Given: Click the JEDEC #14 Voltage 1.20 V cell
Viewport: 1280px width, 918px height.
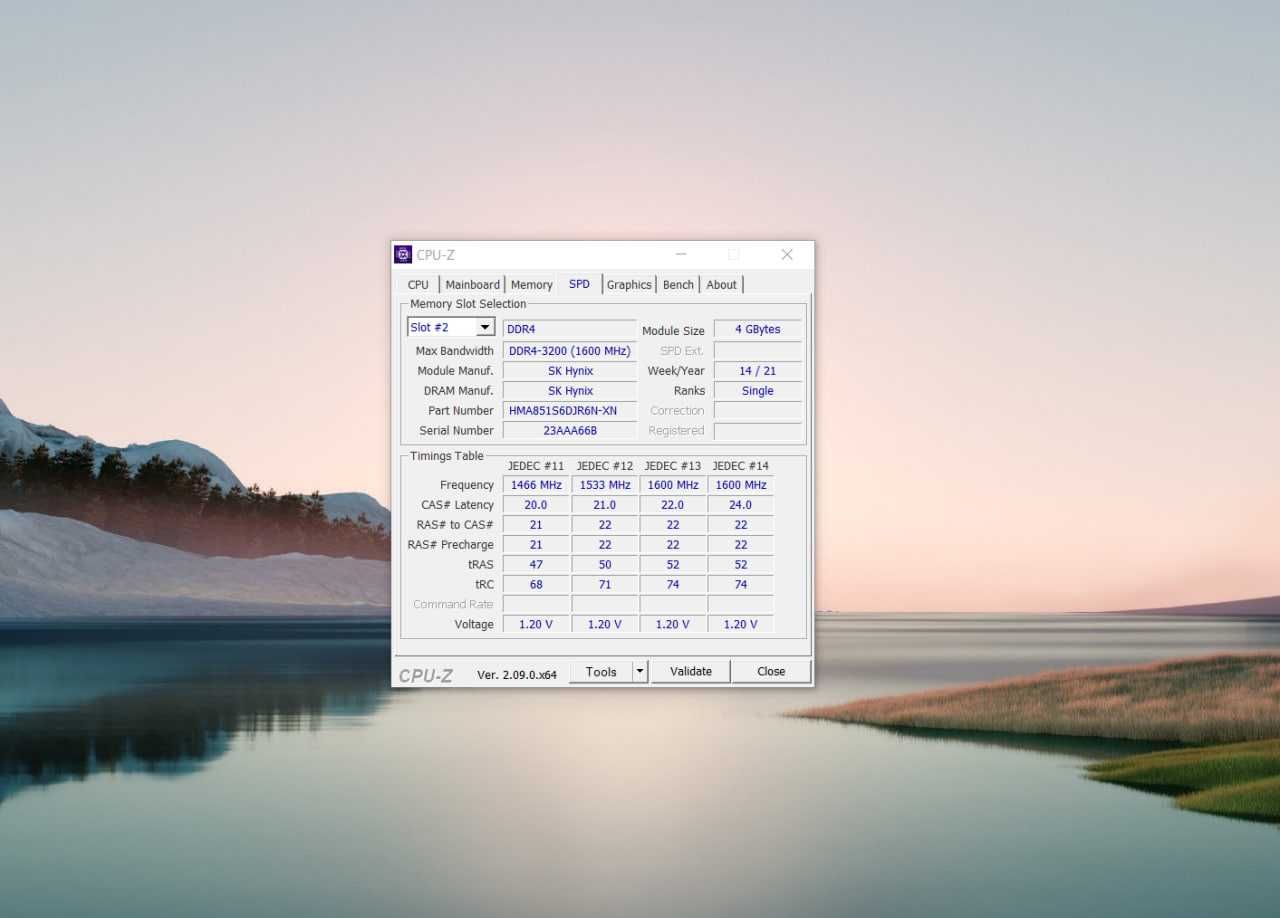Looking at the screenshot, I should coord(741,624).
